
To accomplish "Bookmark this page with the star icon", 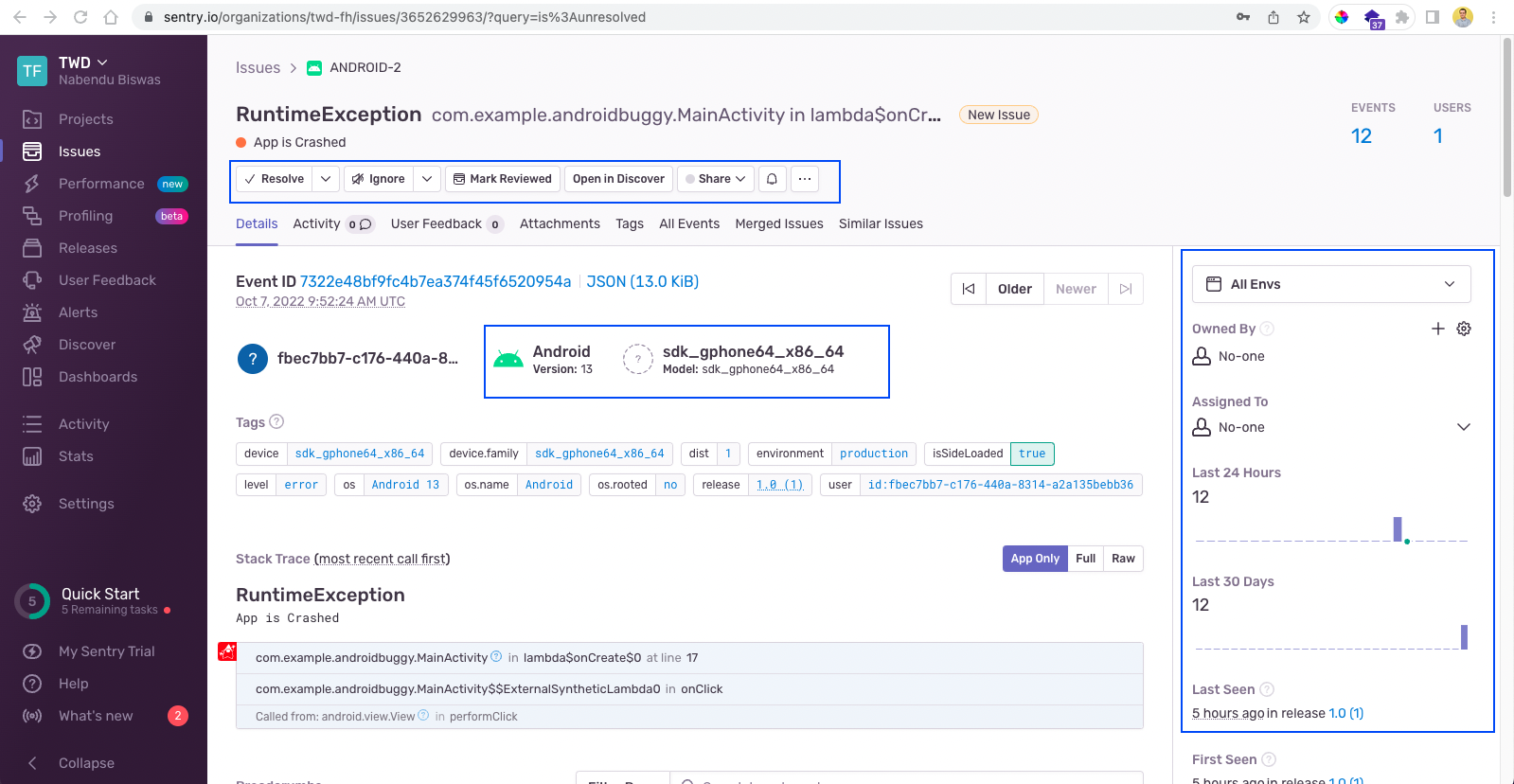I will (1304, 17).
